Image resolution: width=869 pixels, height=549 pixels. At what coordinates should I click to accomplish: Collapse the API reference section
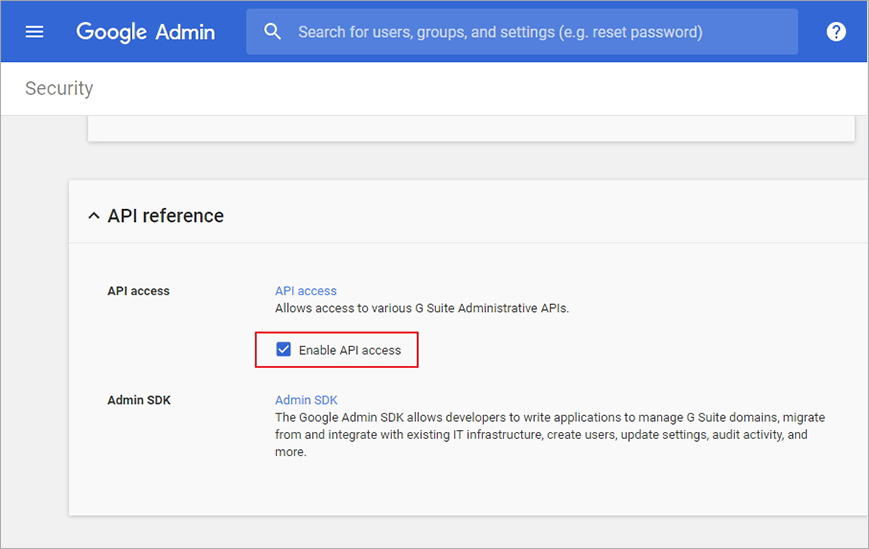(x=94, y=216)
